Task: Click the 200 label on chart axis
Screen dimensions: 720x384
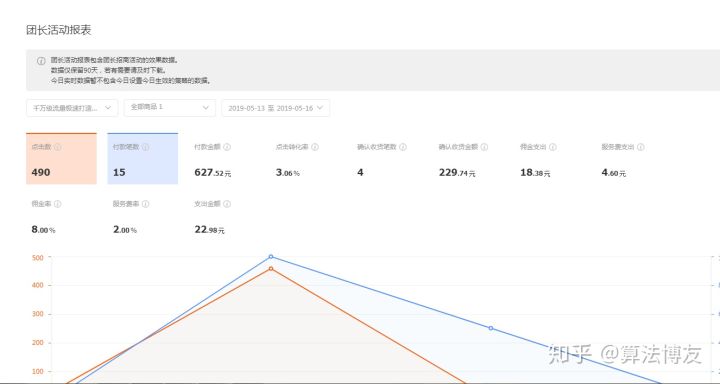Action: 38,343
